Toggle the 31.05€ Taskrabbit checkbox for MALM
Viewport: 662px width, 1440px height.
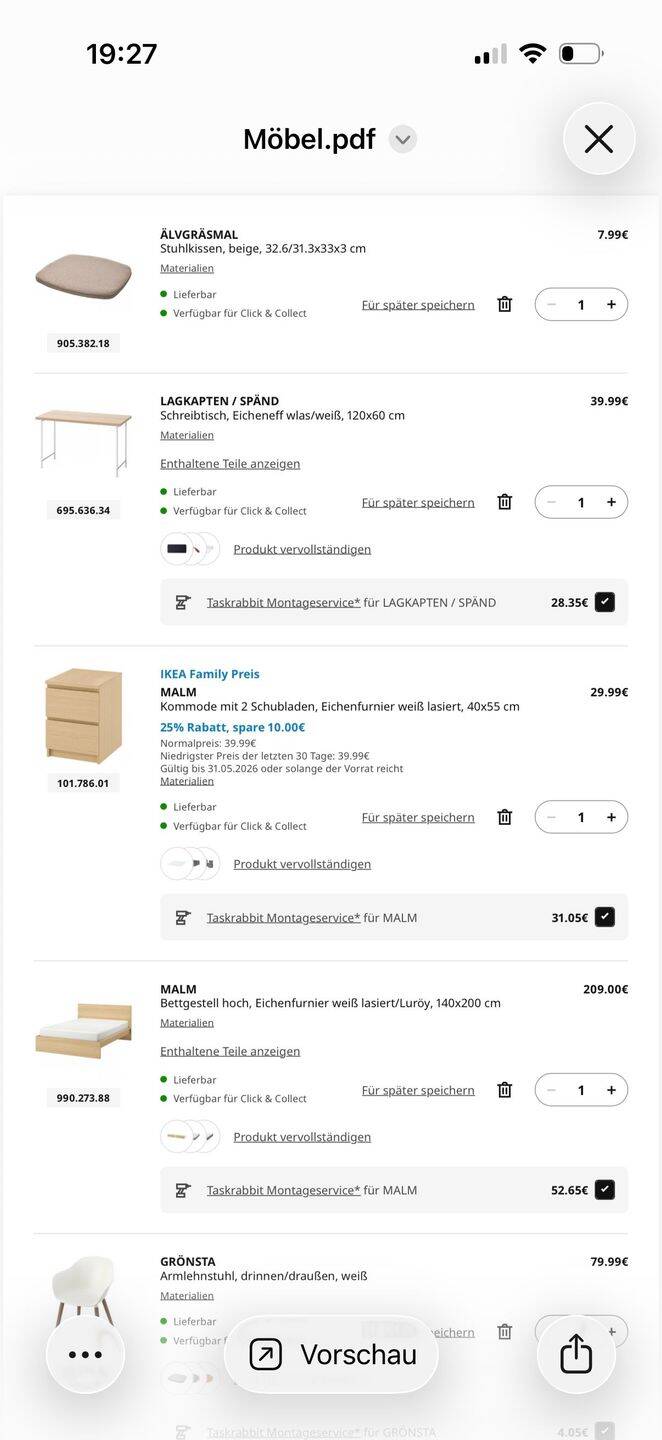604,917
